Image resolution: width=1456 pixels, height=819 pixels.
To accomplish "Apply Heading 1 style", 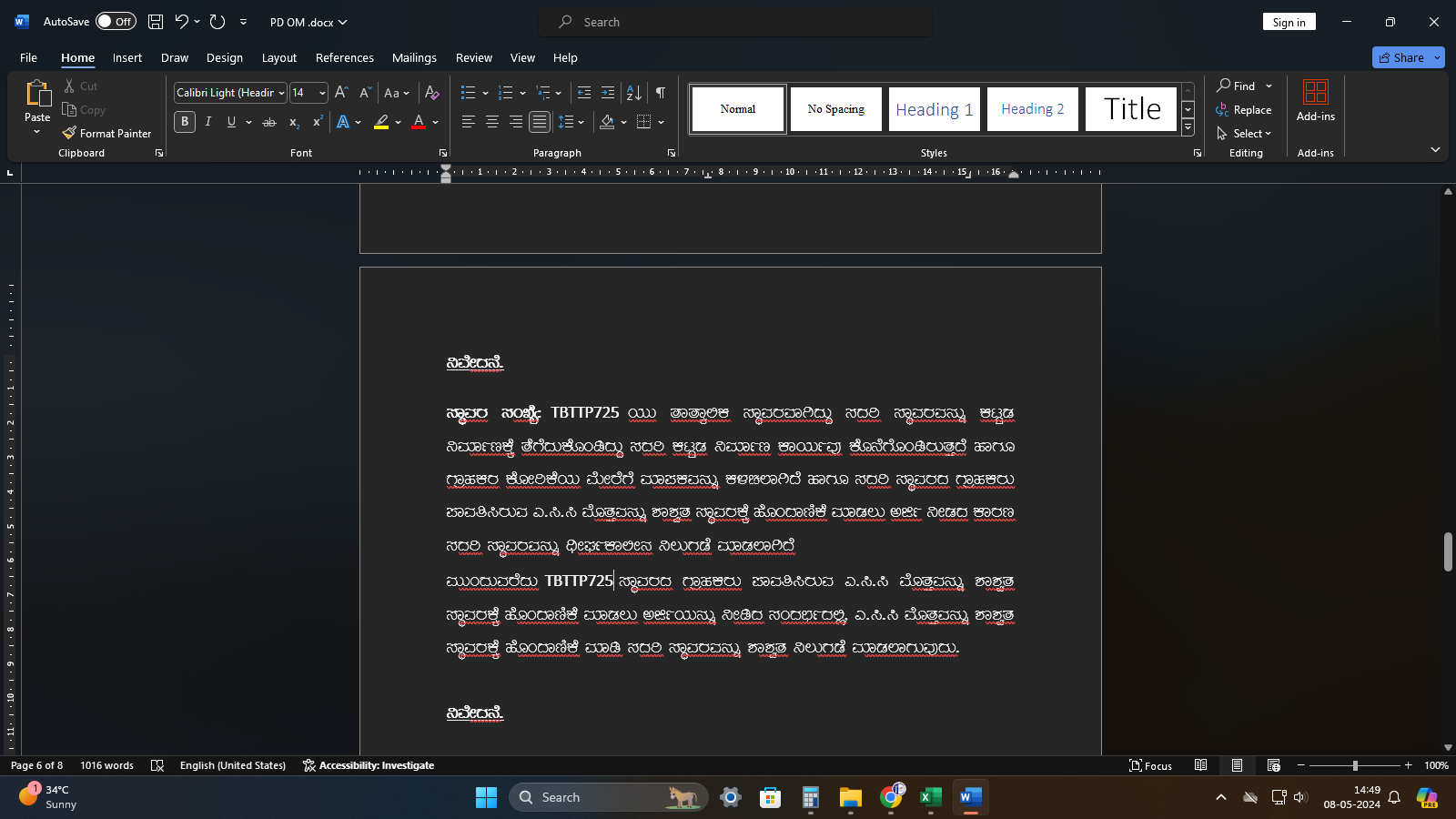I will [935, 109].
